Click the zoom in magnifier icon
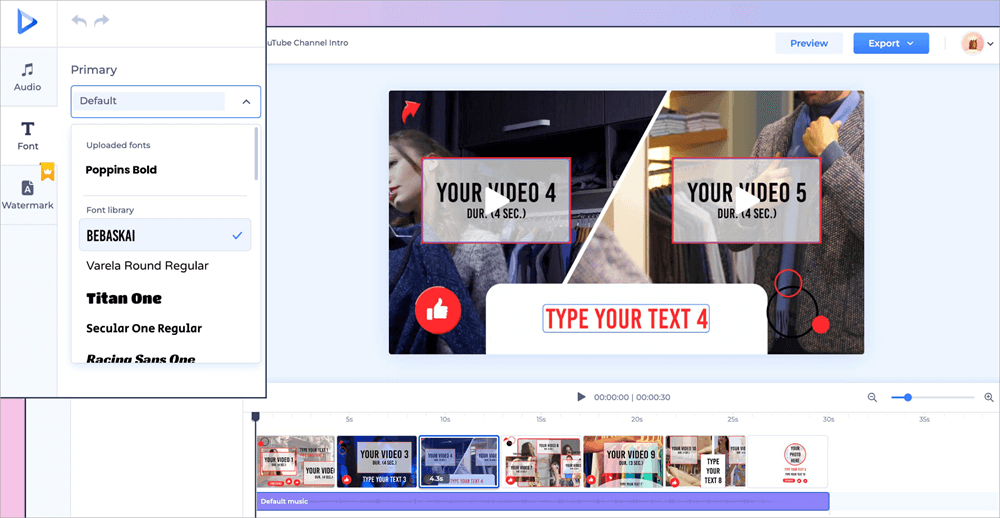1000x518 pixels. 989,397
